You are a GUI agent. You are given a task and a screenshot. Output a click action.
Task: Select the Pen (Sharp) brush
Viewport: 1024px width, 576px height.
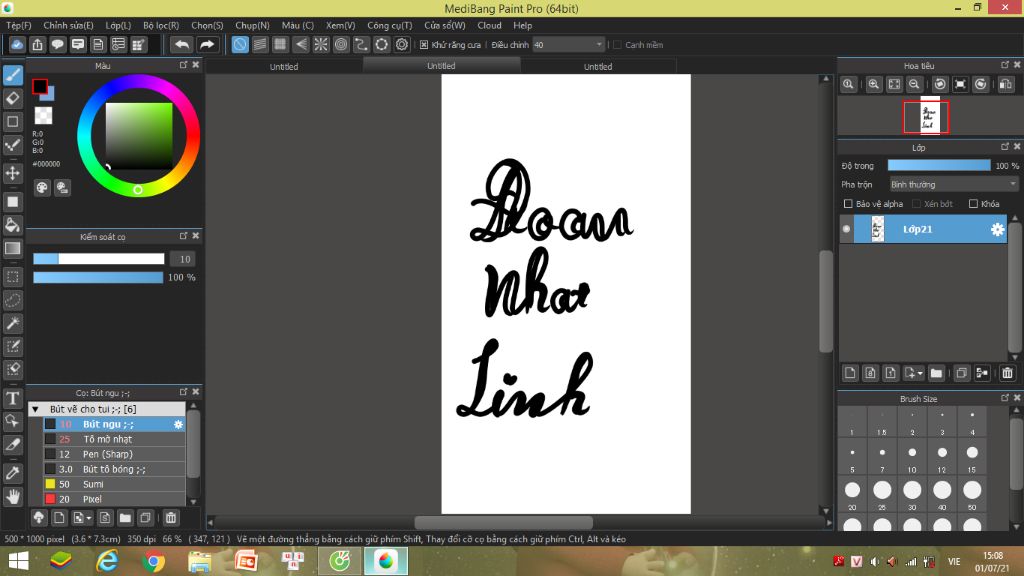[x=114, y=455]
